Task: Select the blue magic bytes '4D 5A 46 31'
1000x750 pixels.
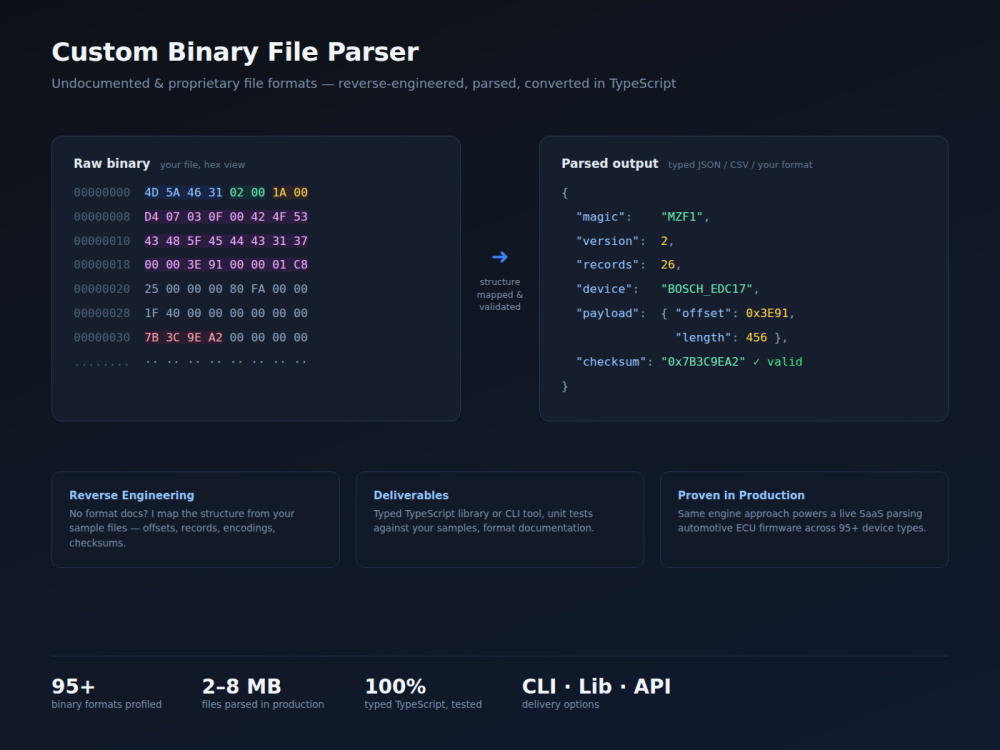Action: (x=183, y=193)
